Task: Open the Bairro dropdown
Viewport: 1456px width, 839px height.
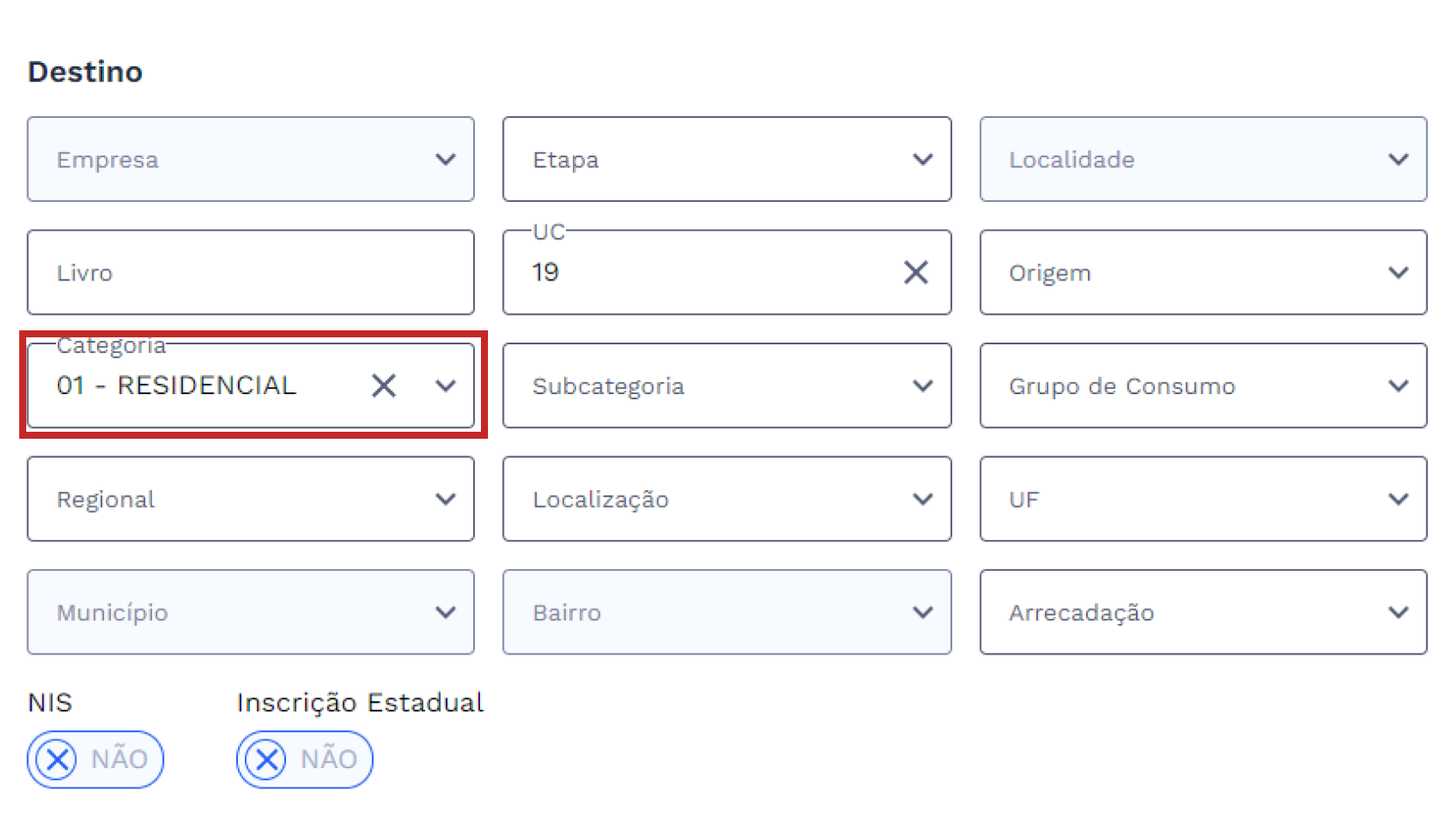Action: coord(923,612)
